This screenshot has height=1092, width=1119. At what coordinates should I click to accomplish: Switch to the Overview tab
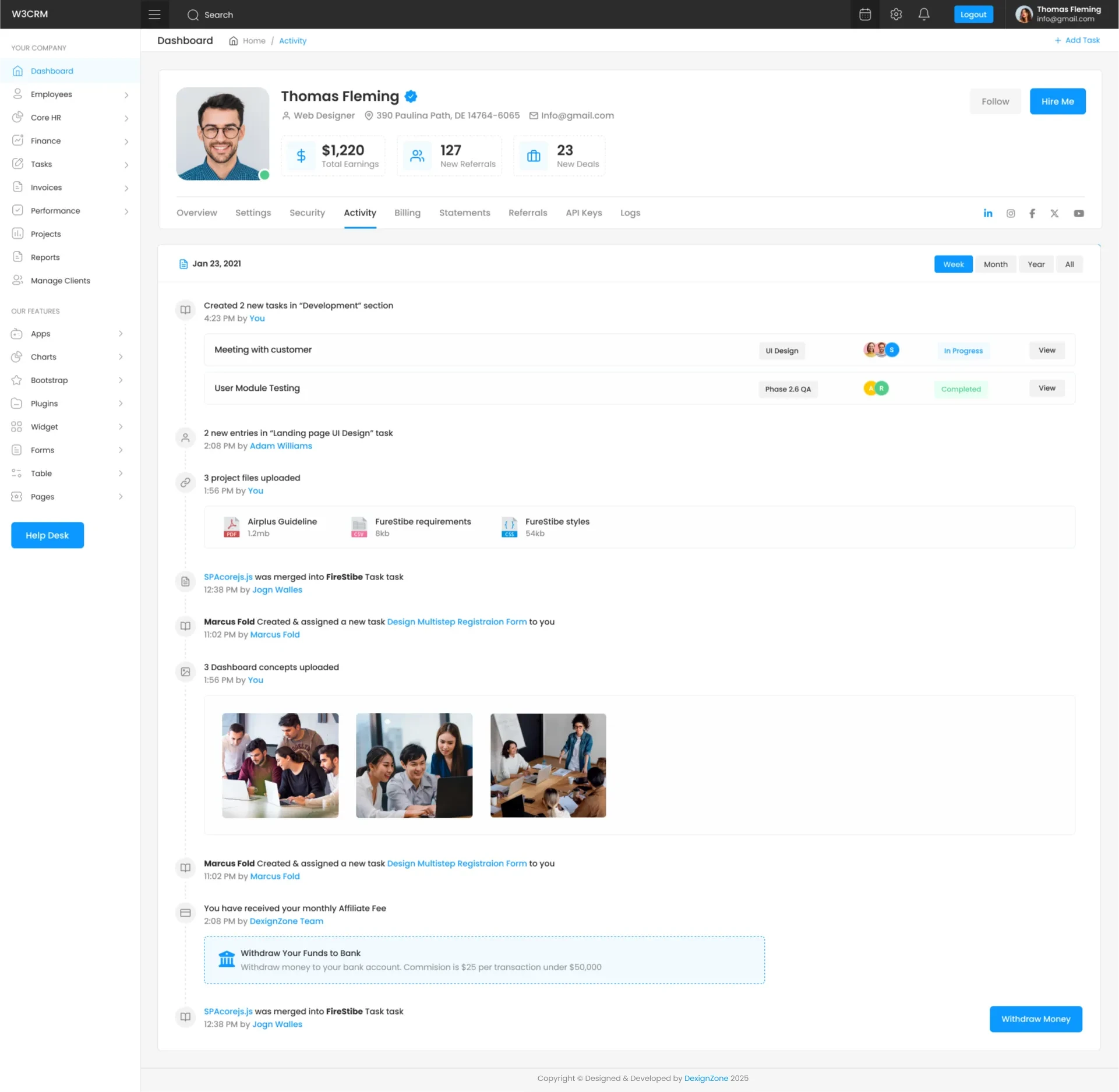(196, 213)
